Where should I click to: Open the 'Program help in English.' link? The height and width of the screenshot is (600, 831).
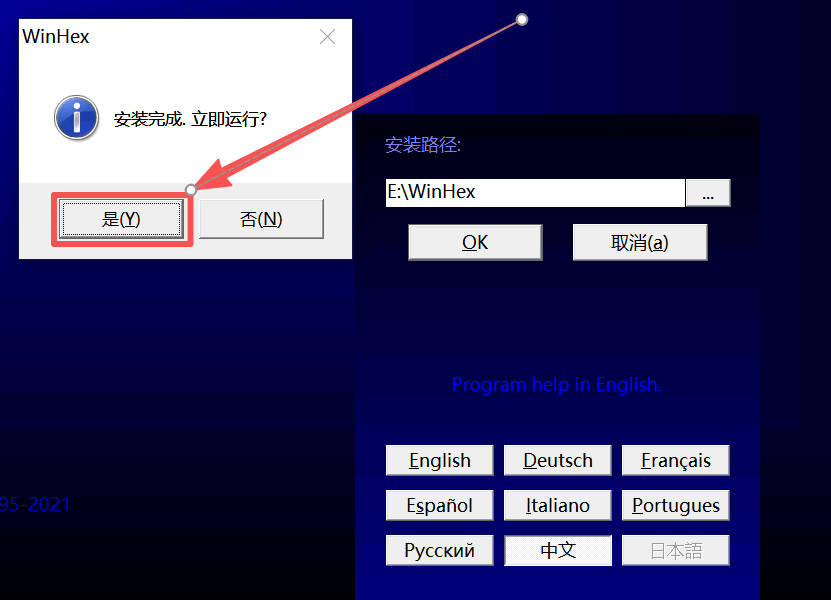556,385
